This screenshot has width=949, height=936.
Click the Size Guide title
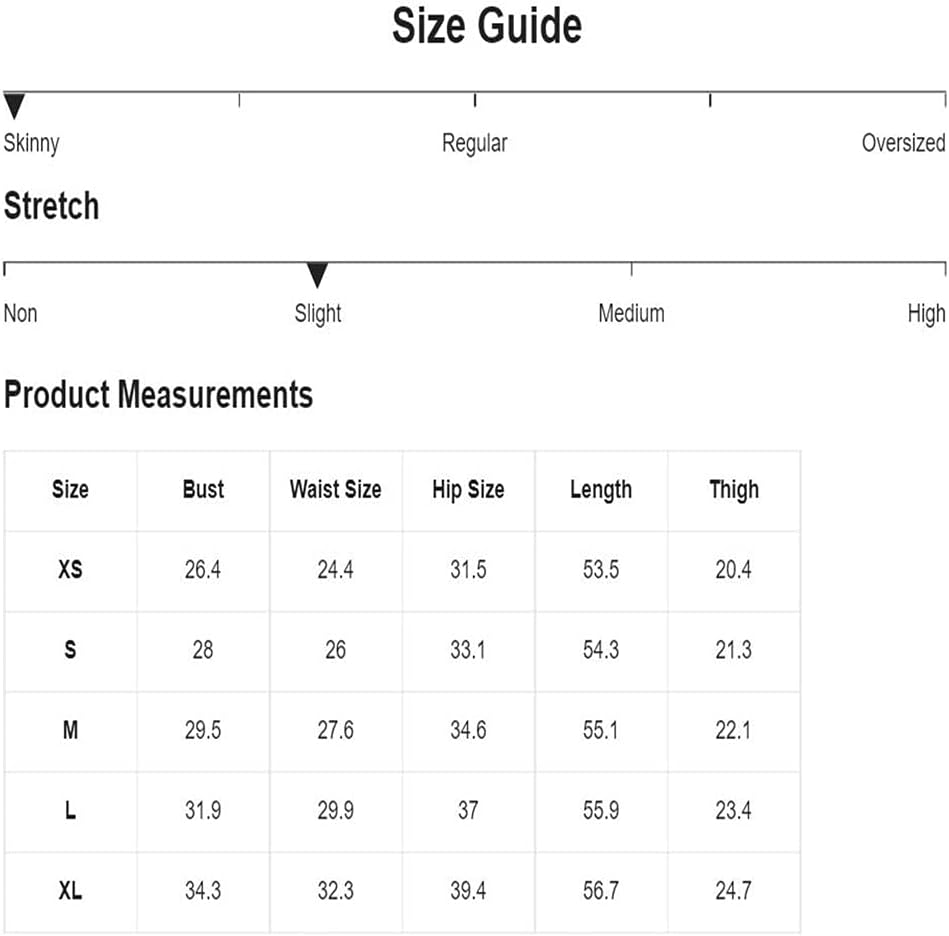[x=487, y=26]
